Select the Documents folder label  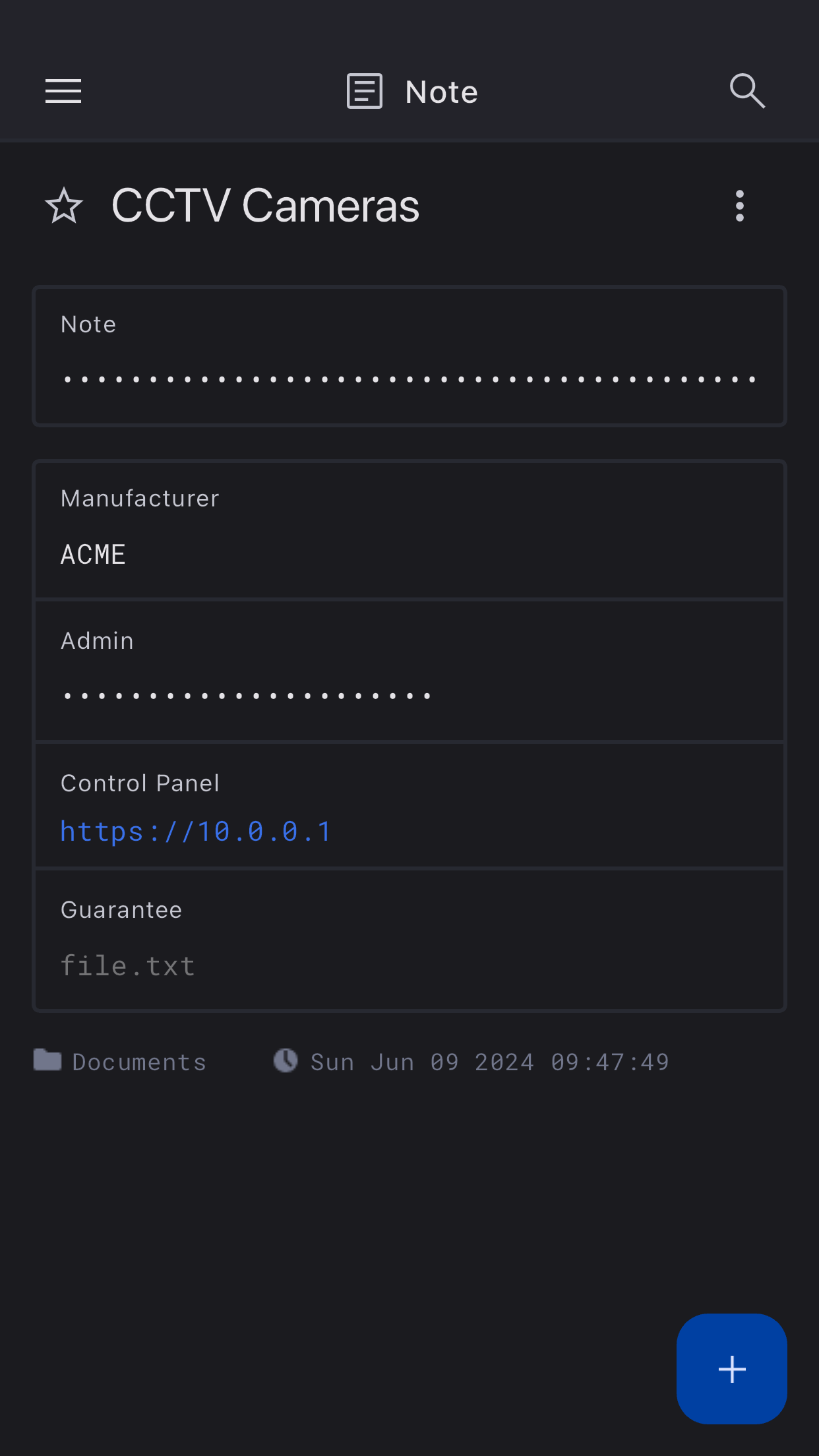click(139, 1062)
